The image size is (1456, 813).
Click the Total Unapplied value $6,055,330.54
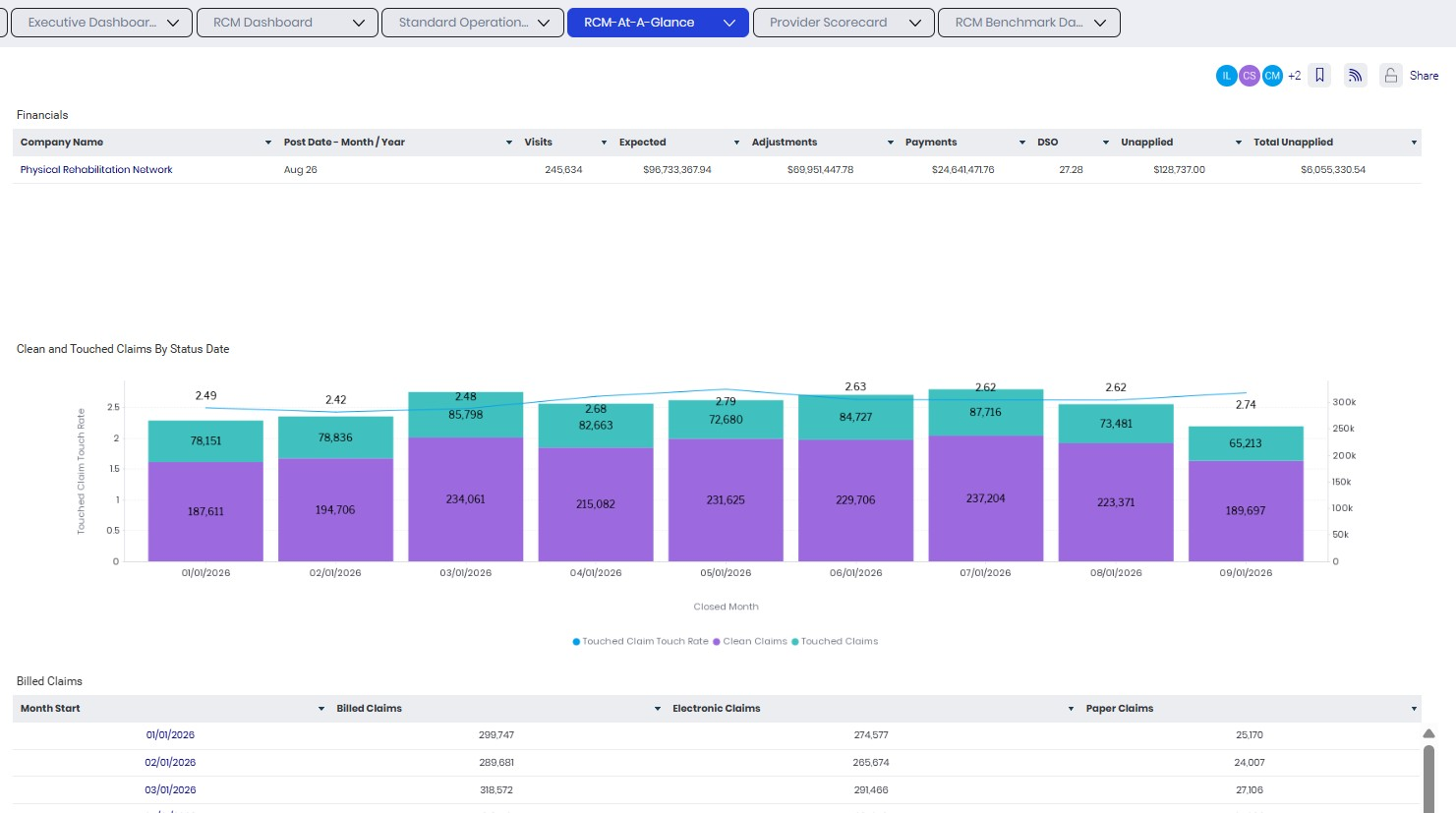[1333, 170]
